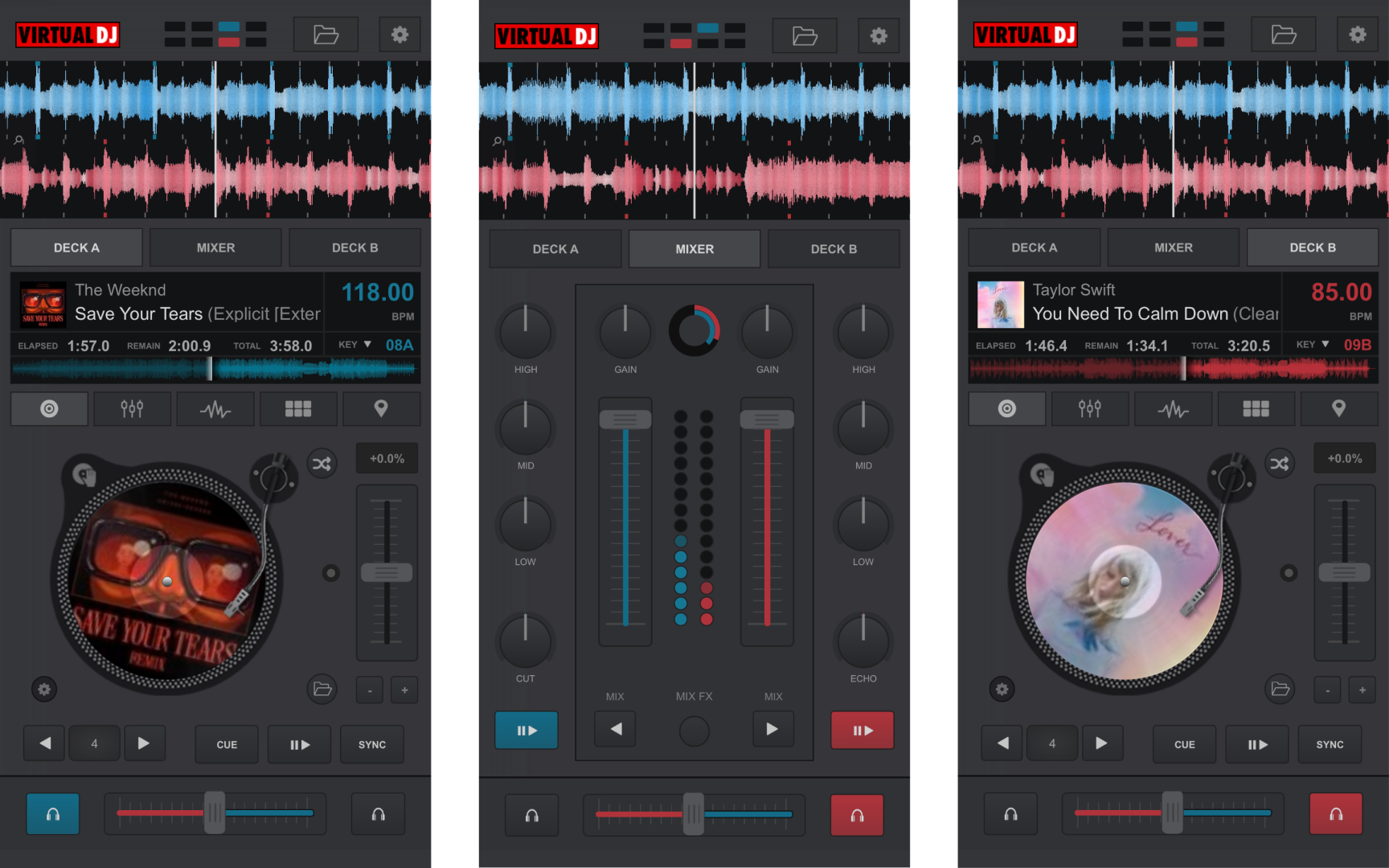Open the equalizer sliders icon under Taylor Swift track

click(x=1089, y=409)
